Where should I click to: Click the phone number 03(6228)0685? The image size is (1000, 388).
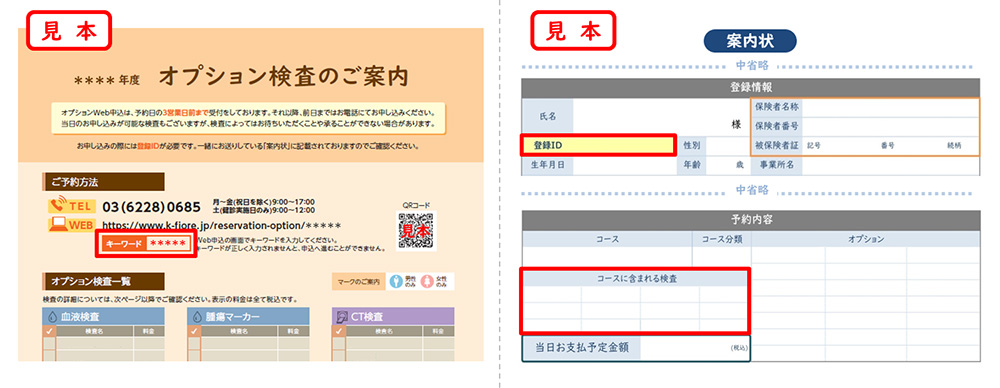coord(152,207)
